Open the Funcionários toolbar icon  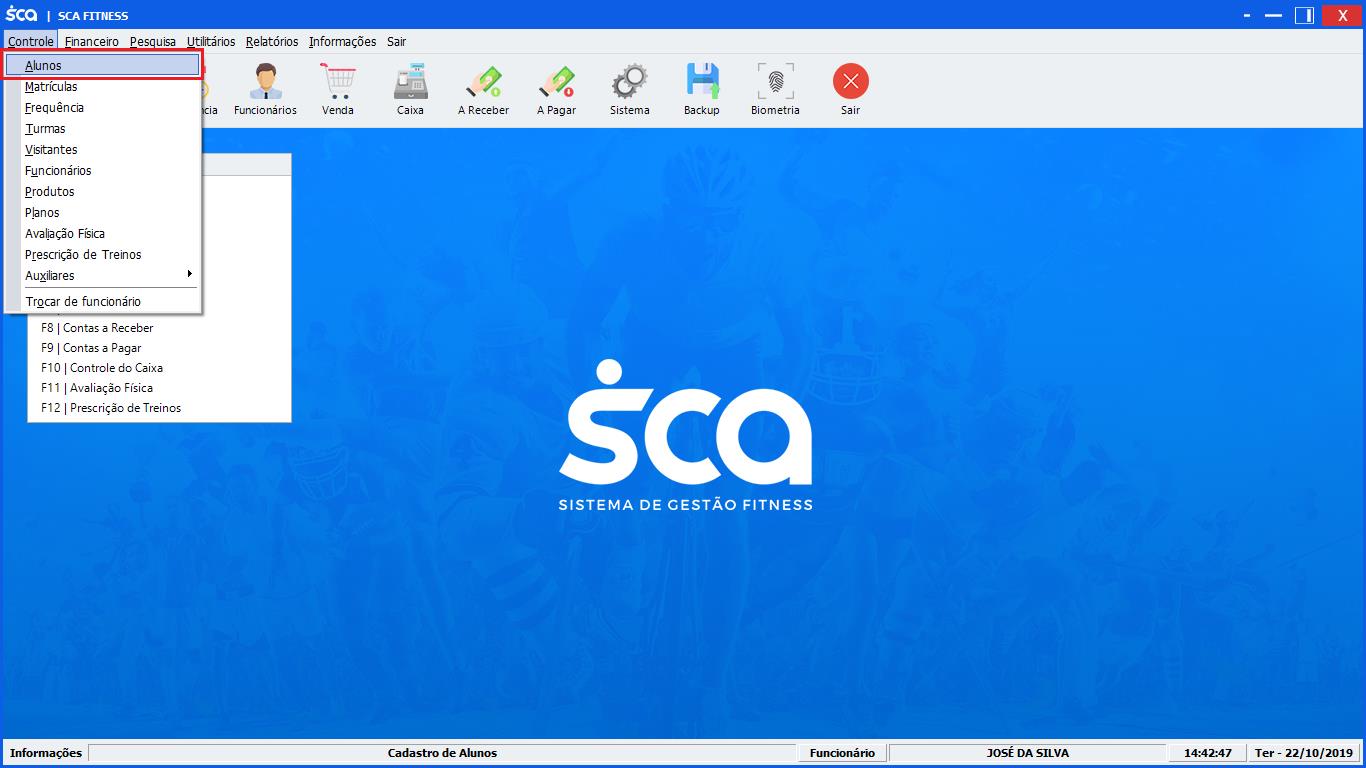pyautogui.click(x=265, y=90)
